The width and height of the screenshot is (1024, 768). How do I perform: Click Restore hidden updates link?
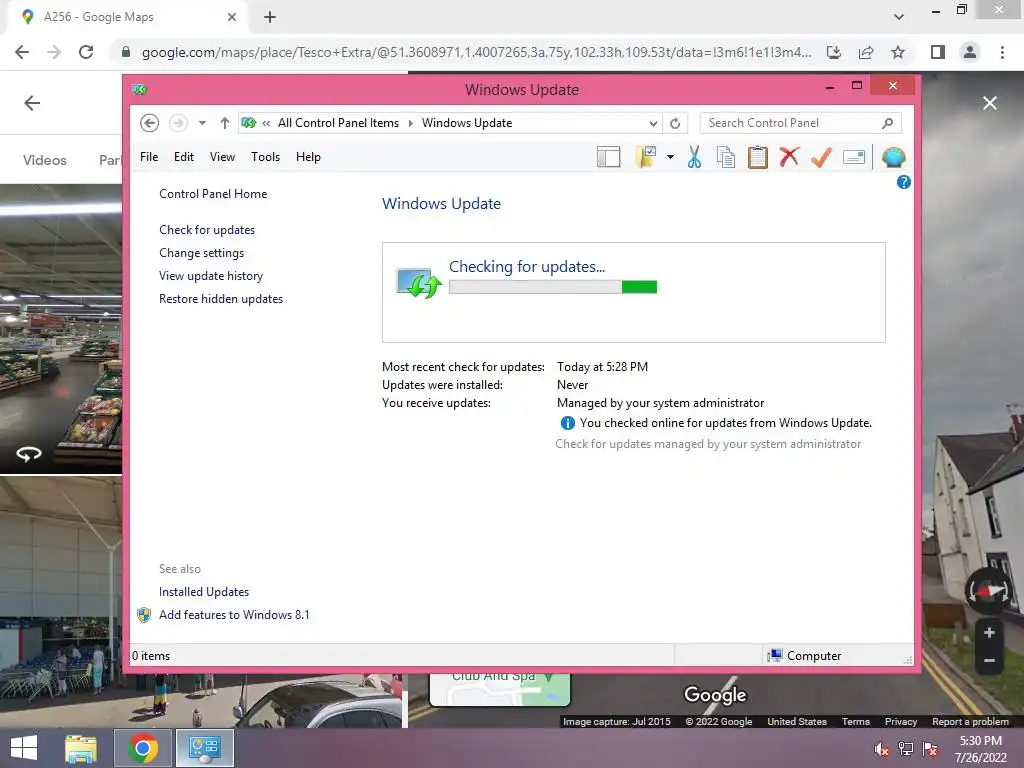(x=221, y=298)
